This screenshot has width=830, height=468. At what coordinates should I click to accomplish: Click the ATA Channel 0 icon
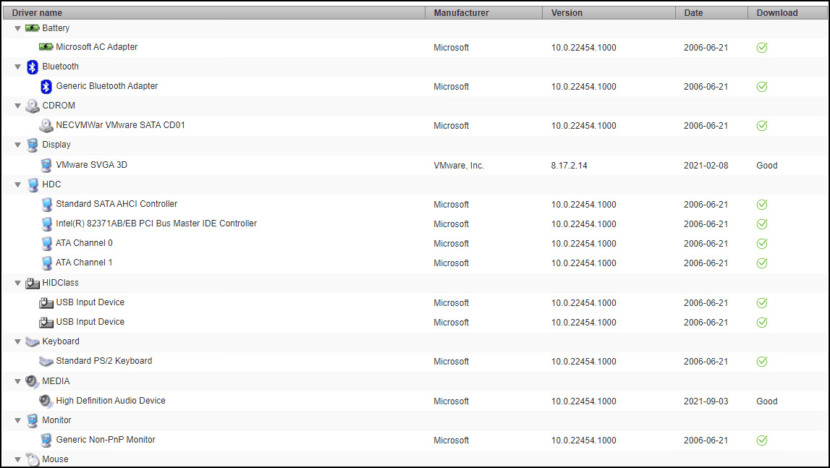(x=46, y=244)
